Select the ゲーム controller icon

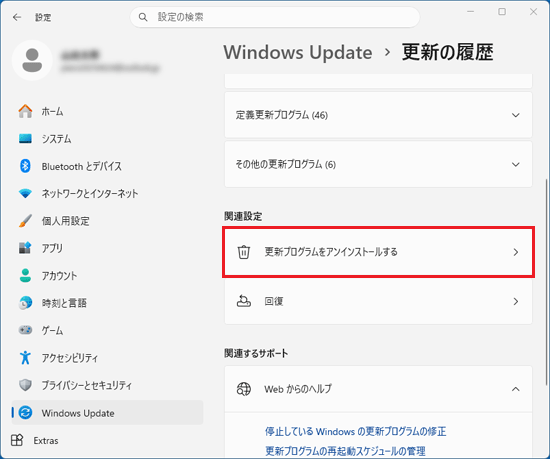tap(25, 330)
